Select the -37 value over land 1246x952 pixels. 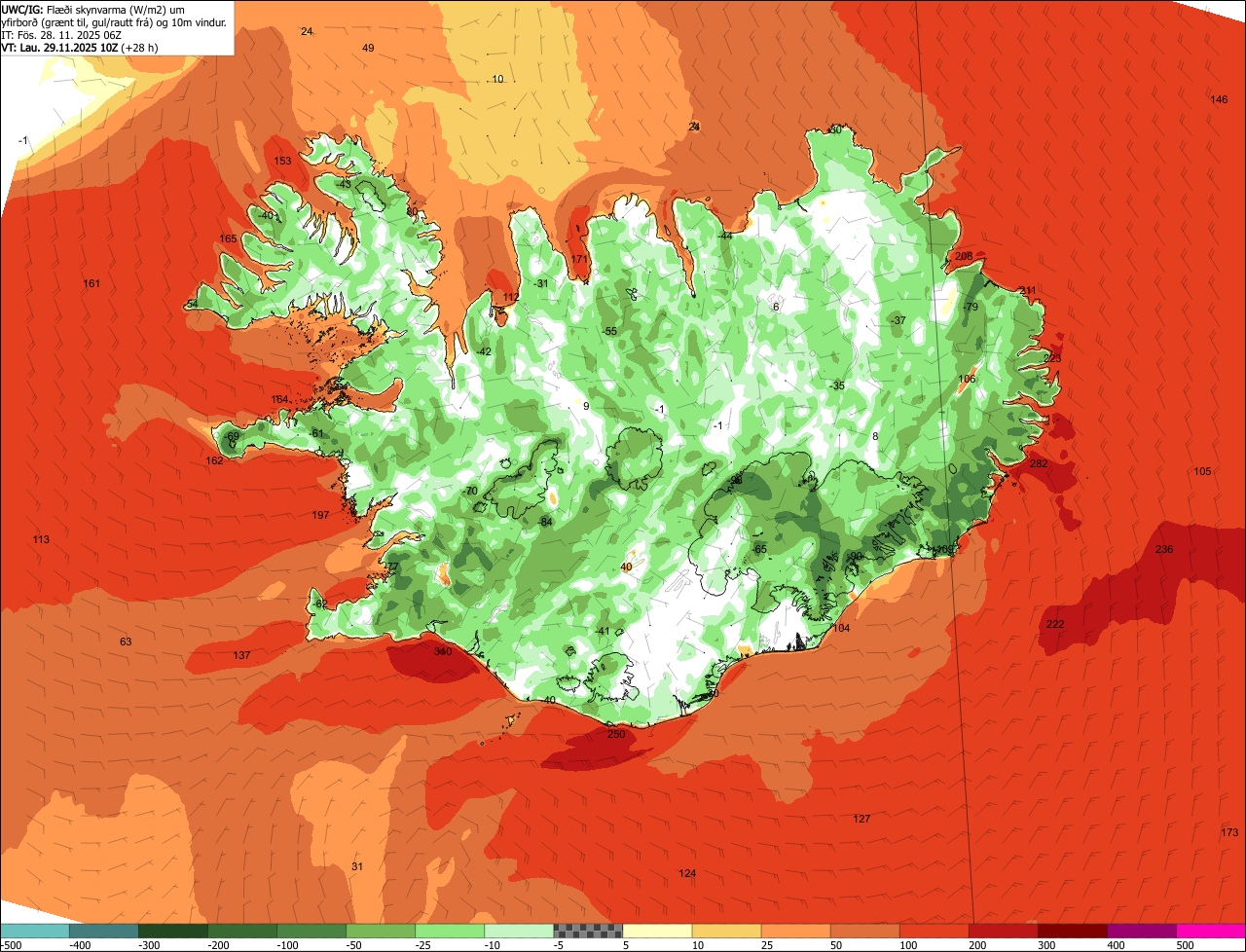(x=898, y=320)
